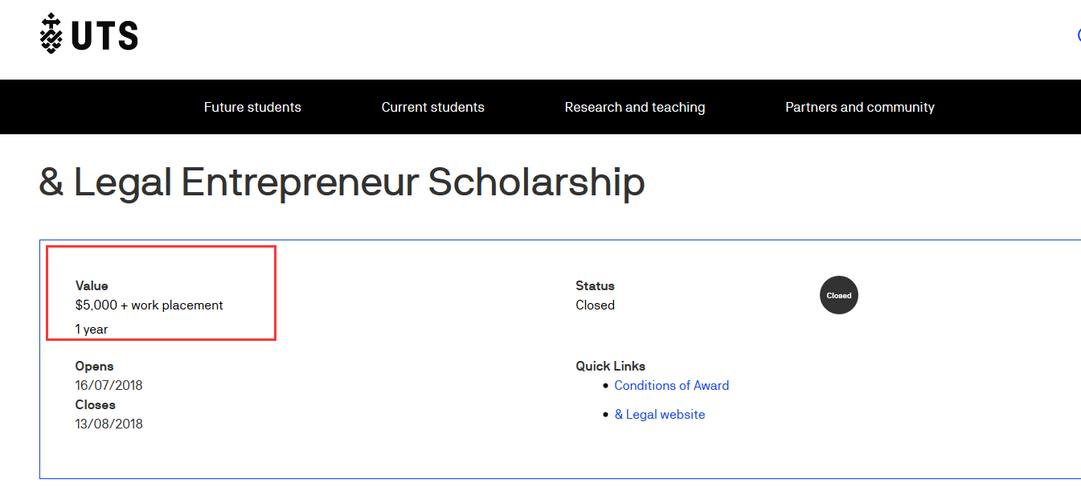This screenshot has height=500, width=1081.
Task: Click the opening date 16/07/2018
Action: click(x=109, y=385)
